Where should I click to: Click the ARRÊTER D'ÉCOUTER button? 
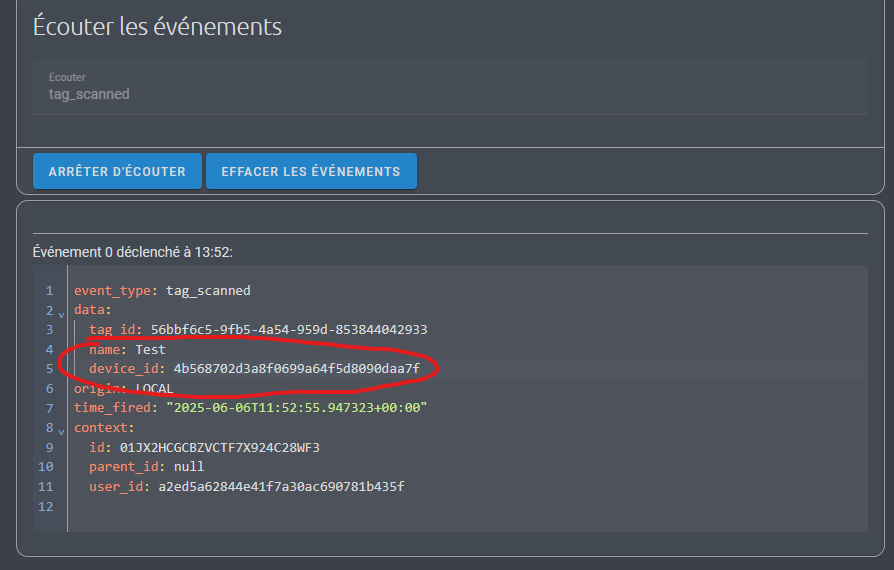(x=117, y=171)
